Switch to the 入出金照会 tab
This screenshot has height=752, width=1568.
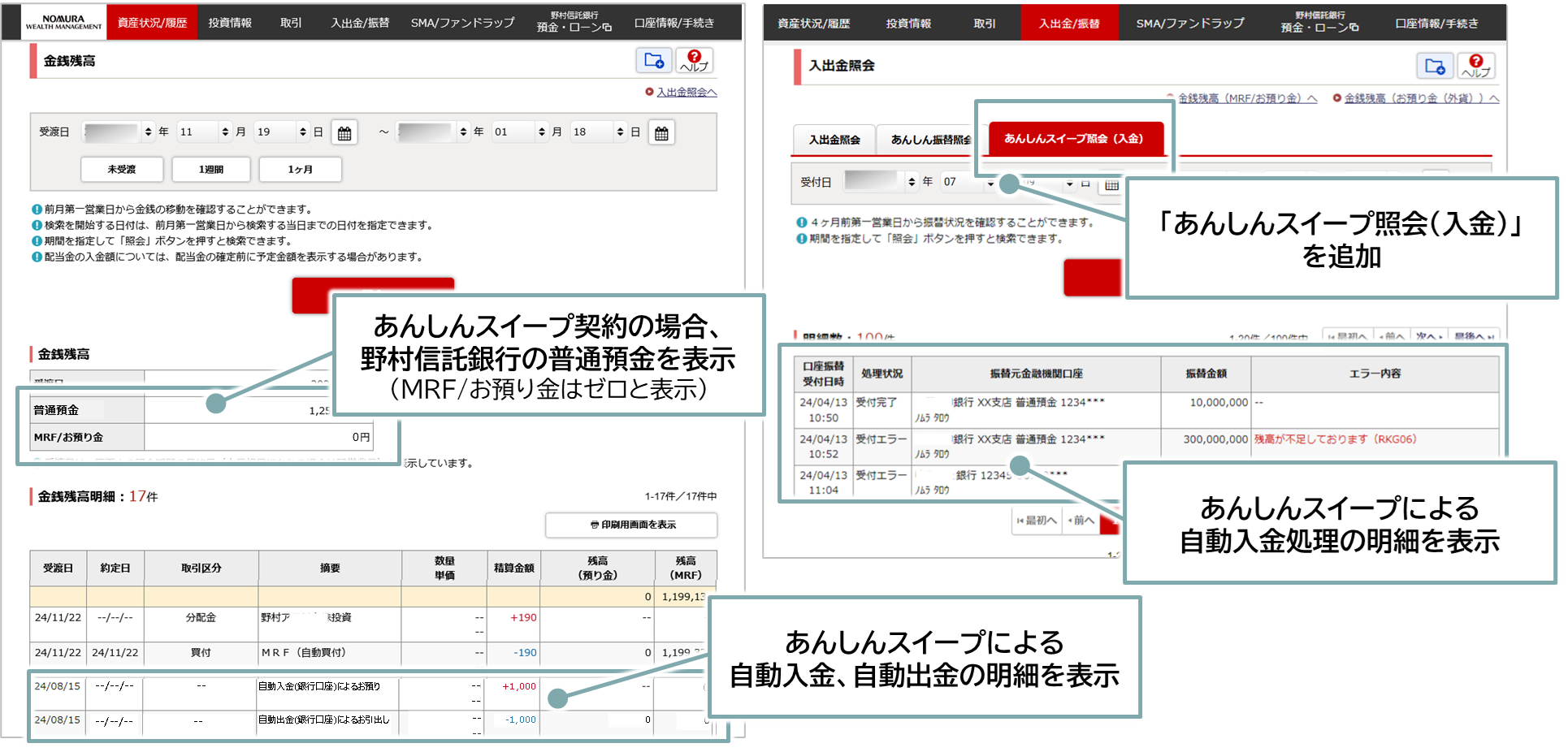(834, 140)
